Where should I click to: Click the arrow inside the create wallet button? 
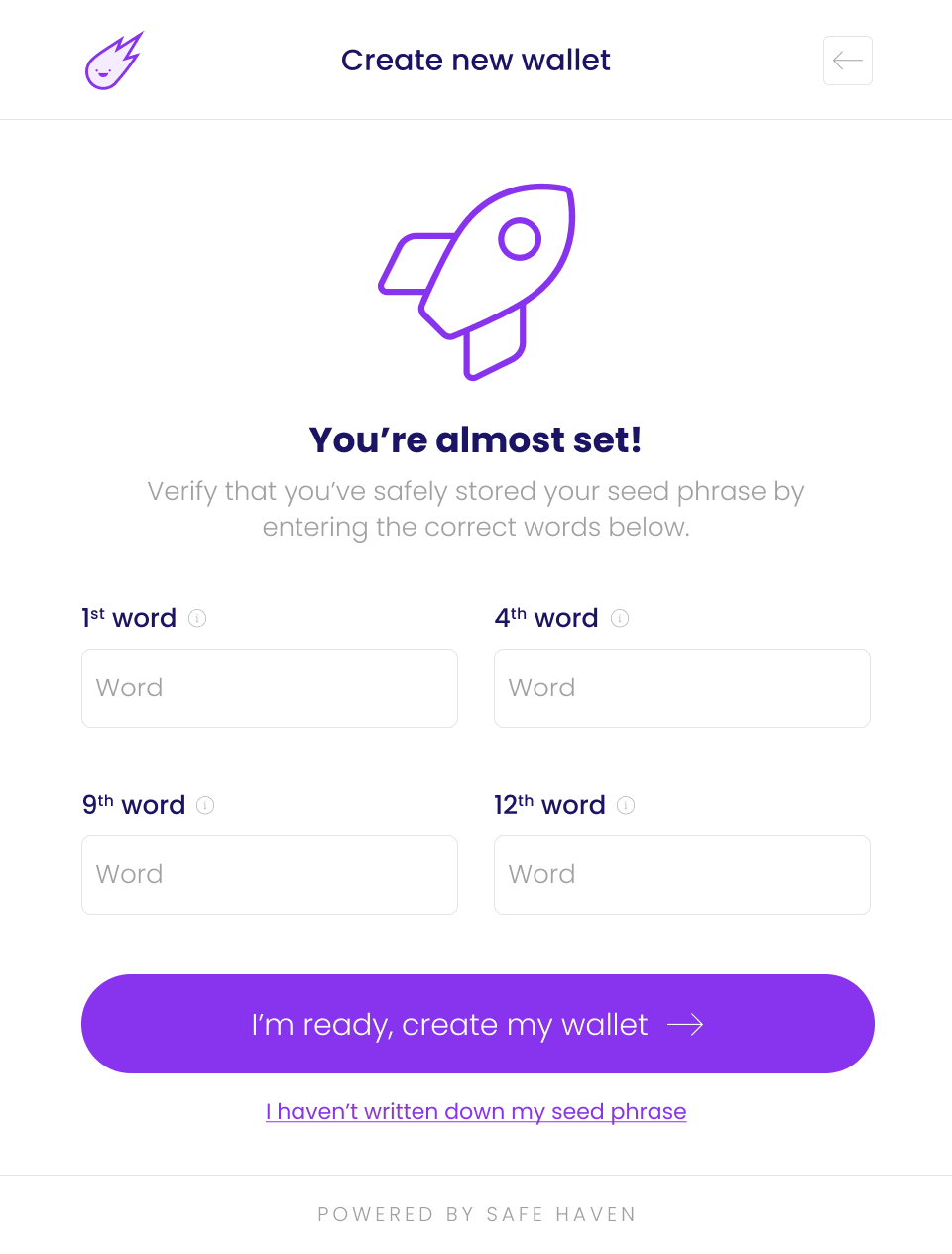coord(685,1024)
